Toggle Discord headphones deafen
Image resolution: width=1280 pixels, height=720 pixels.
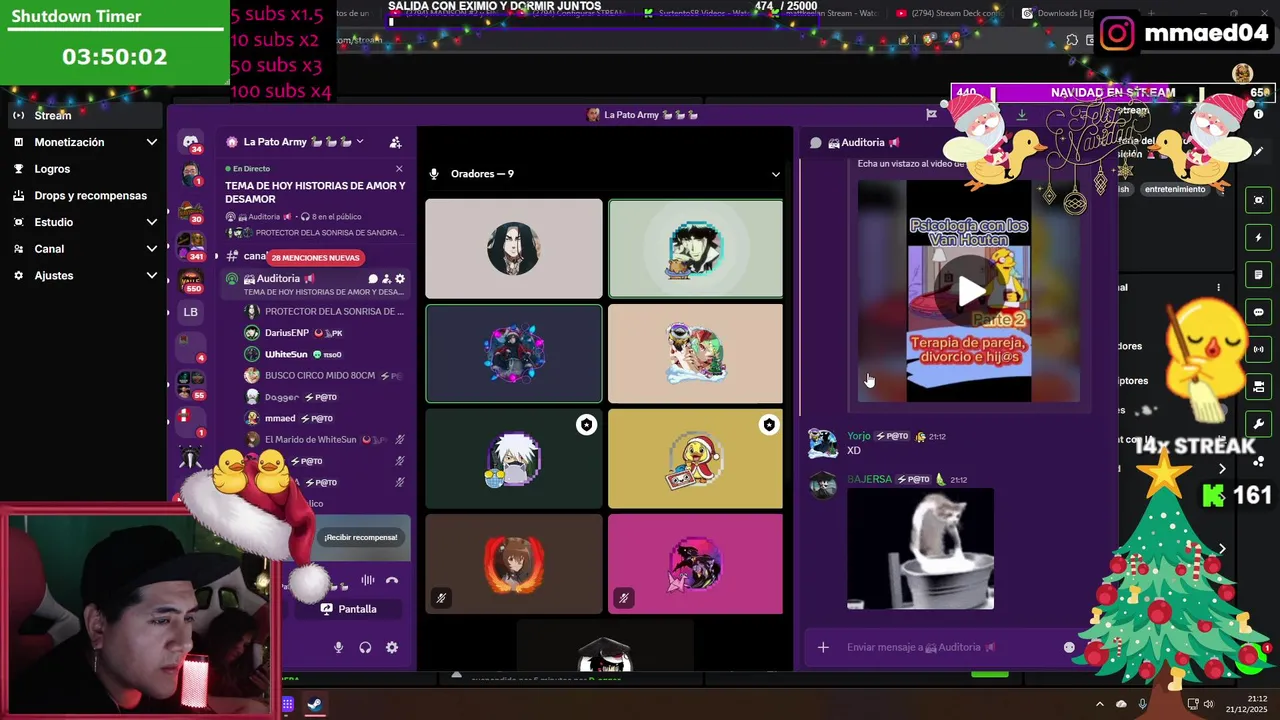365,647
